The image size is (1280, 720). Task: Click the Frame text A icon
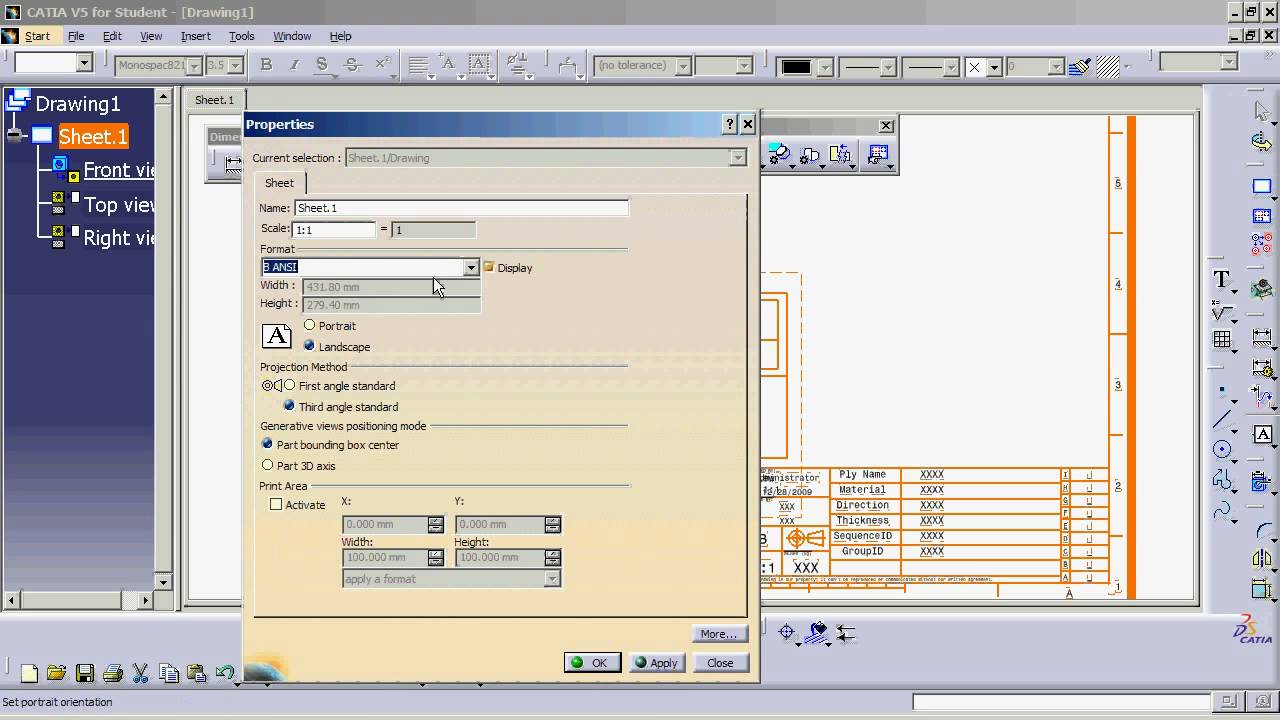[x=1262, y=435]
